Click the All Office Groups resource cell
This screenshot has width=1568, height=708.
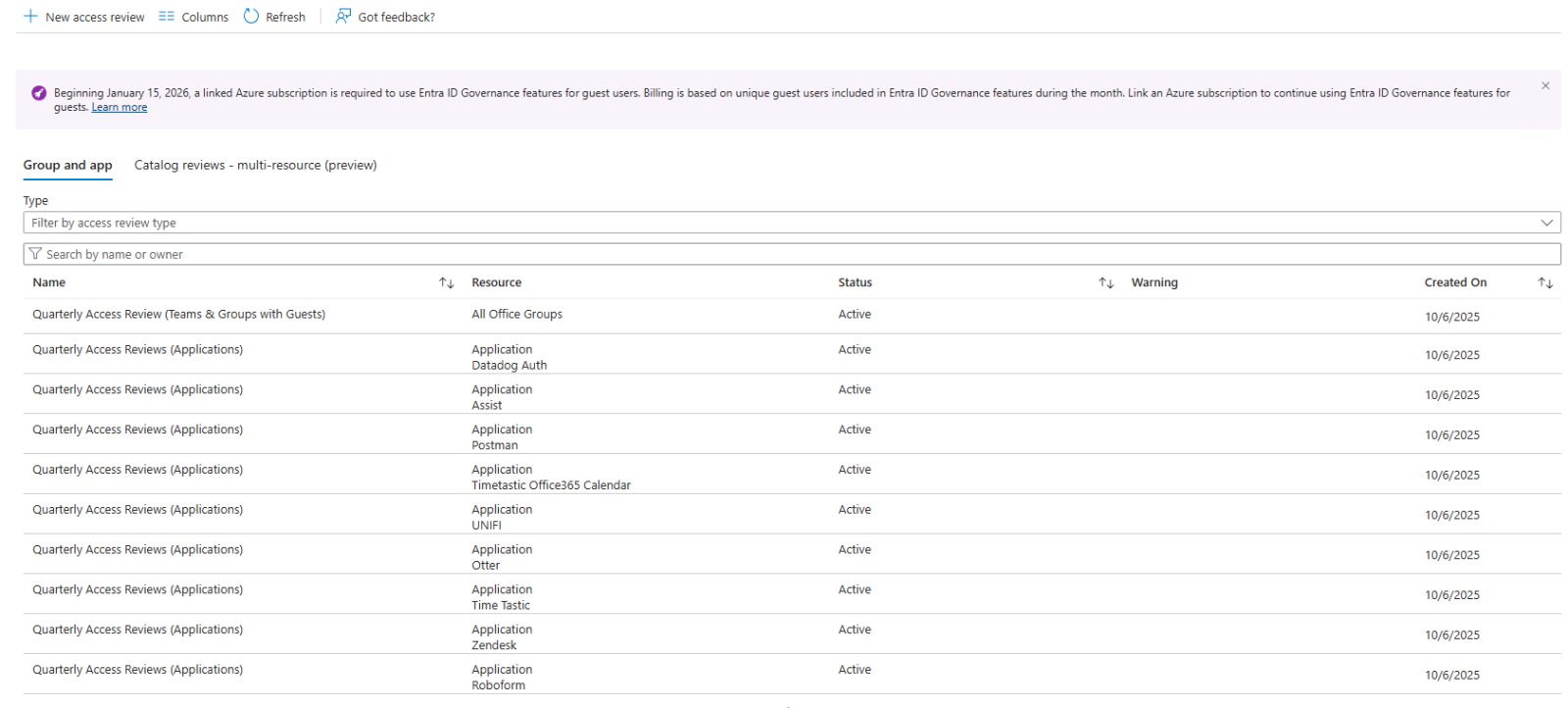tap(516, 315)
